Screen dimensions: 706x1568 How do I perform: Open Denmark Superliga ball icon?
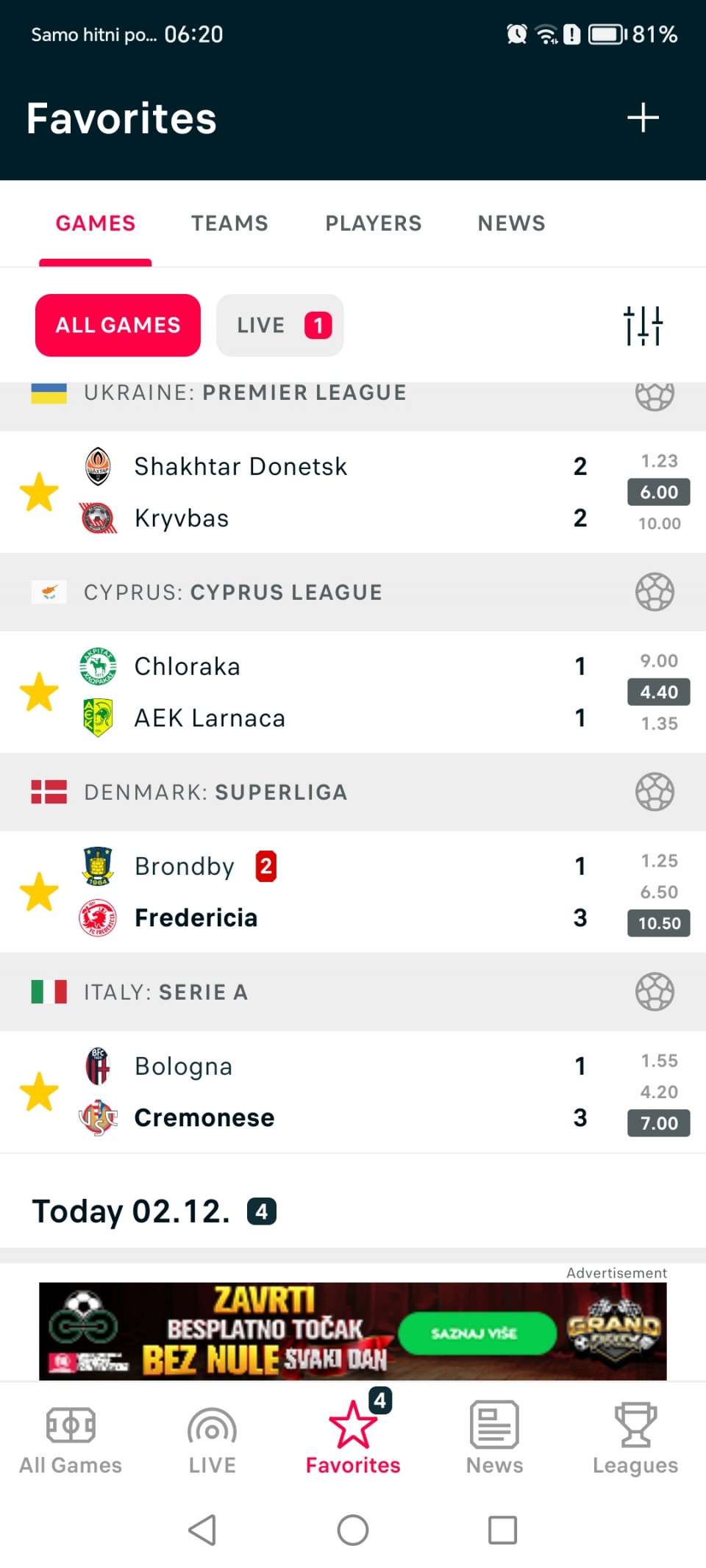pos(655,792)
